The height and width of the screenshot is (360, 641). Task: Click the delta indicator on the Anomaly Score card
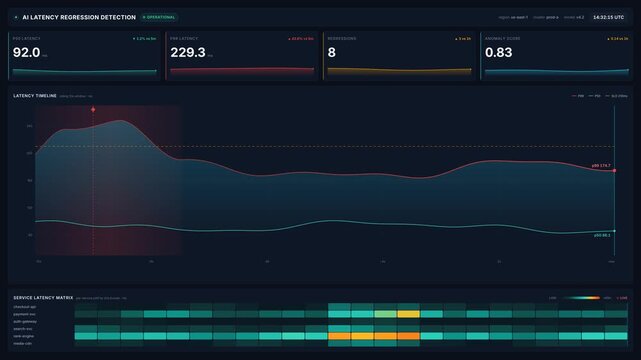click(x=618, y=39)
